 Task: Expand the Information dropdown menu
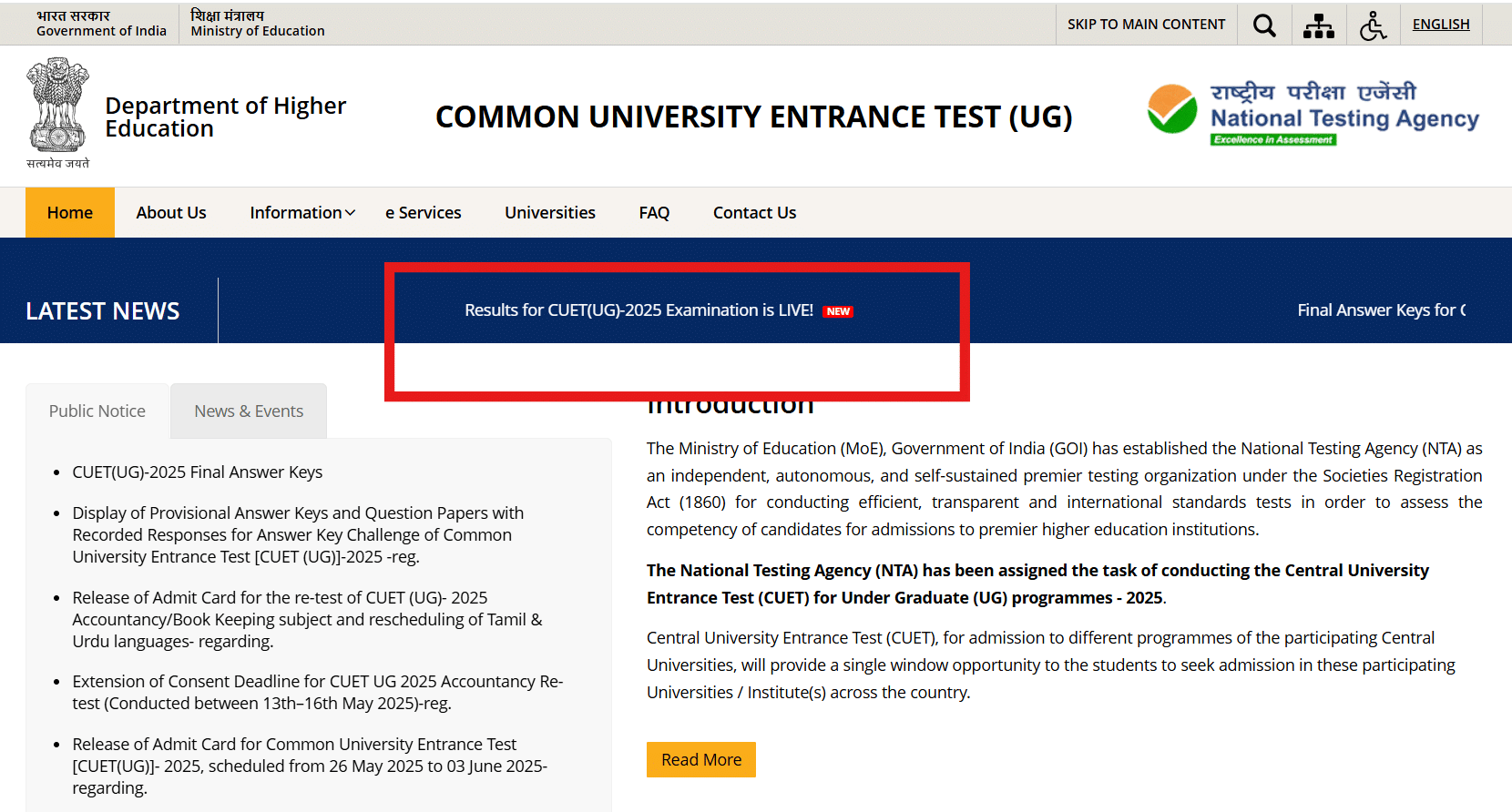(x=302, y=213)
